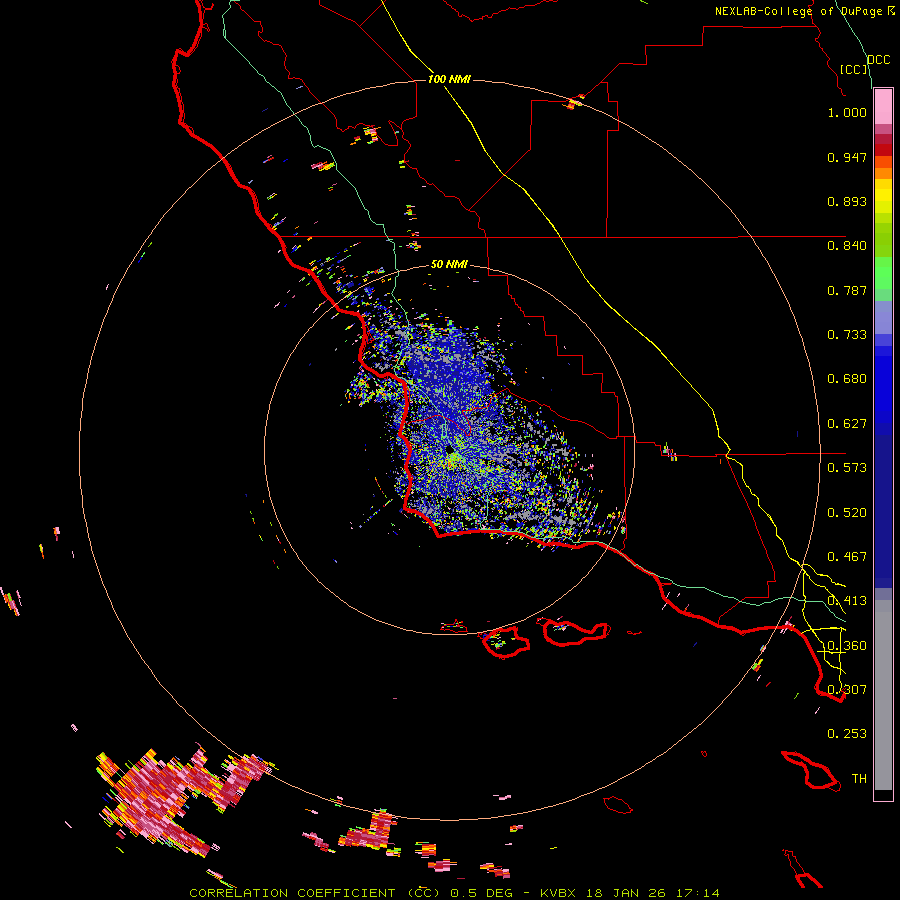Click the KVBX station identifier in caption
Viewport: 900px width, 900px height.
(x=557, y=893)
